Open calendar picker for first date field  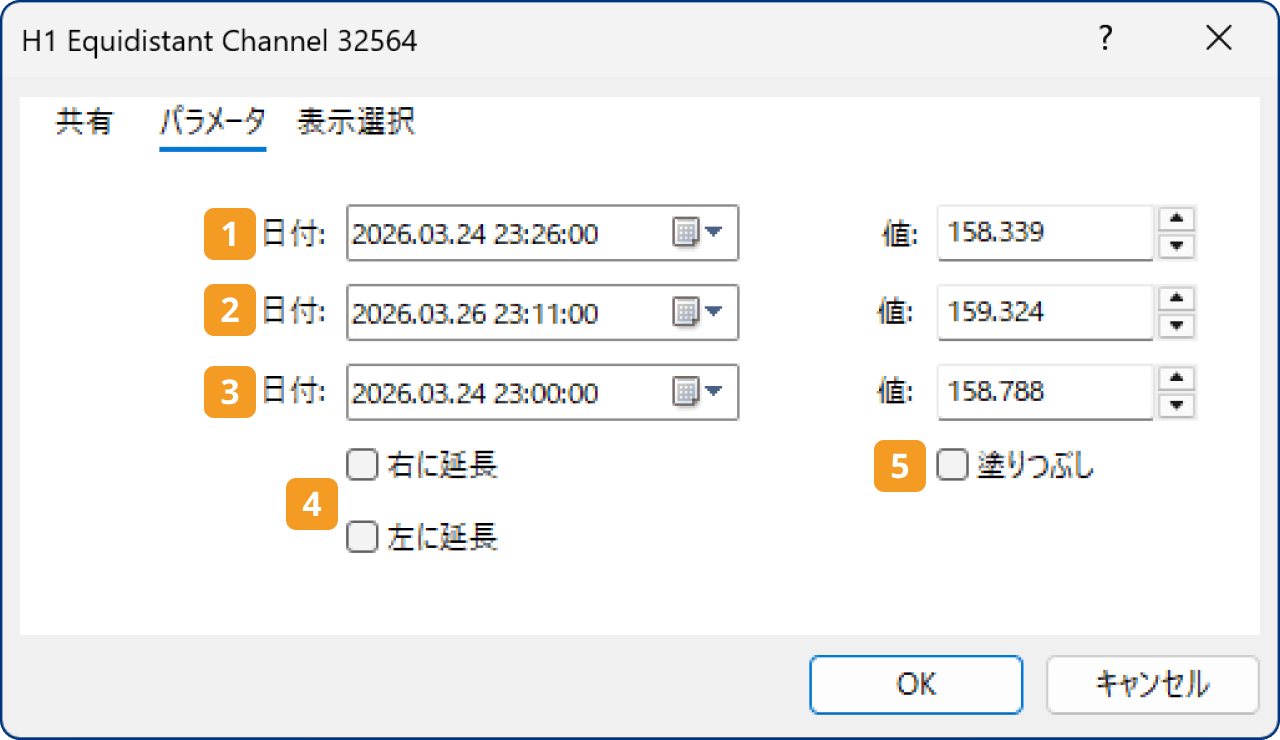coord(697,234)
